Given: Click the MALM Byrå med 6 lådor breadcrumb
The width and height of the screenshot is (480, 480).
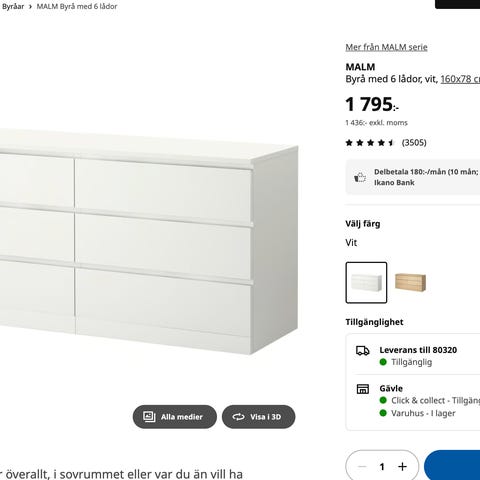Looking at the screenshot, I should pos(77,6).
